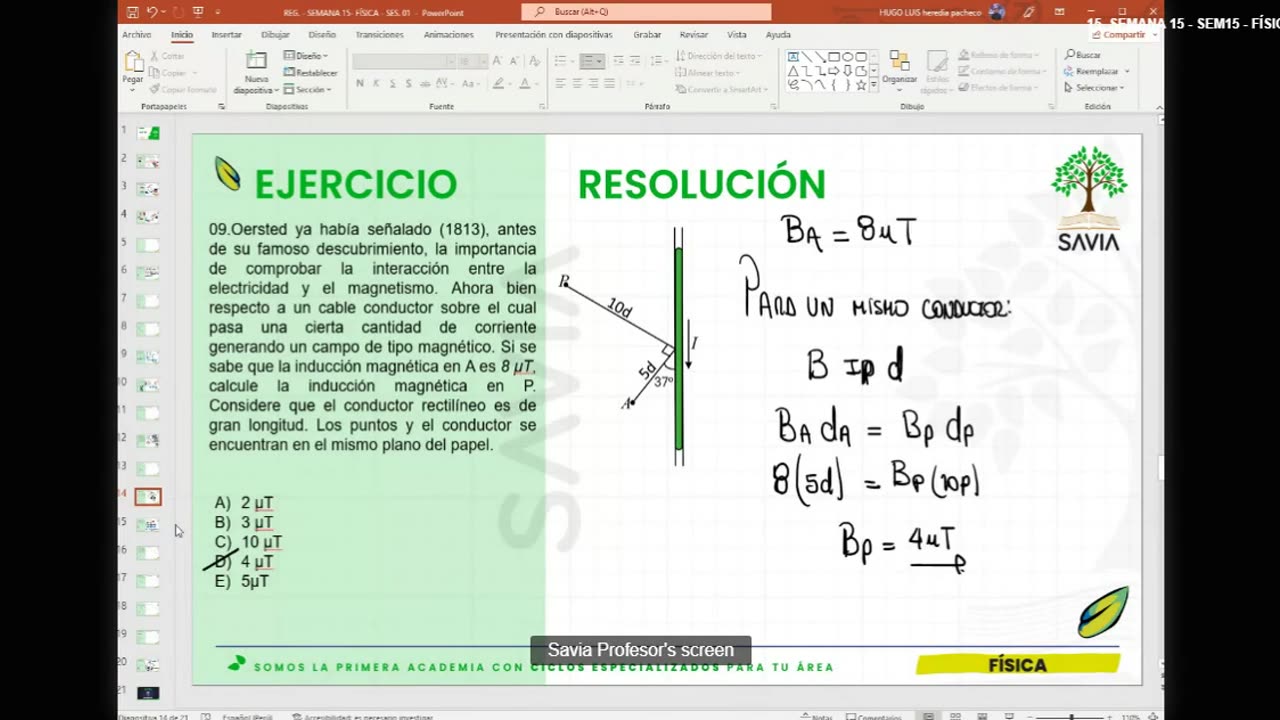Open Portapapeles dialog launcher
Viewport: 1280px width, 720px height.
pyautogui.click(x=222, y=106)
